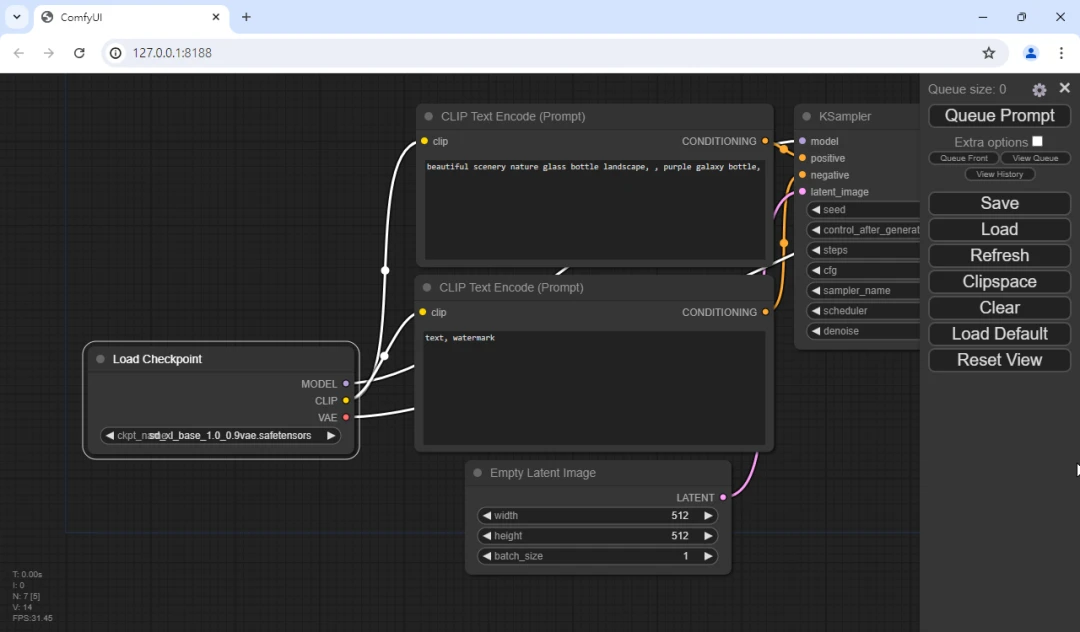Bookmark this page with star icon
Screen dimensions: 1080x632
(x=988, y=53)
